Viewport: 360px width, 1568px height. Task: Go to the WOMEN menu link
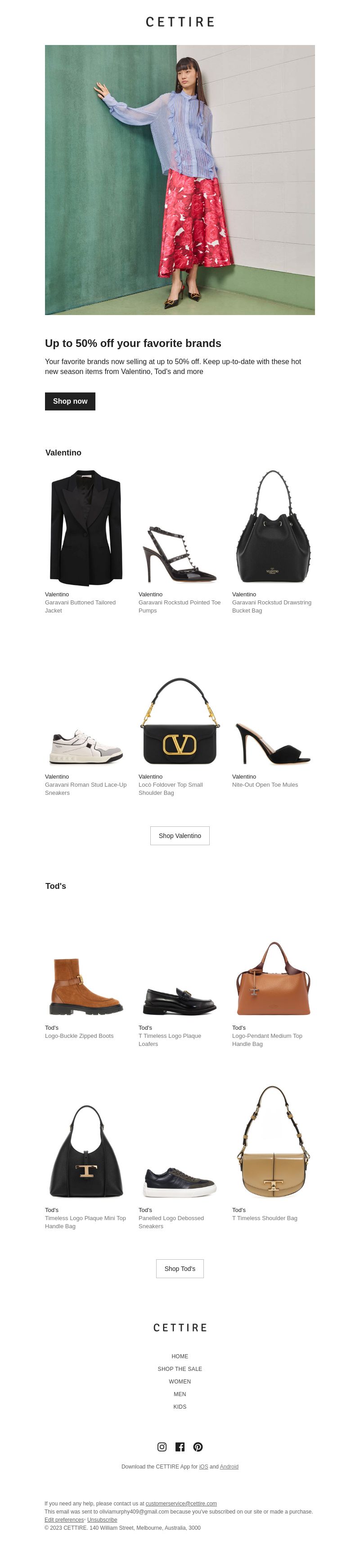pos(180,1381)
